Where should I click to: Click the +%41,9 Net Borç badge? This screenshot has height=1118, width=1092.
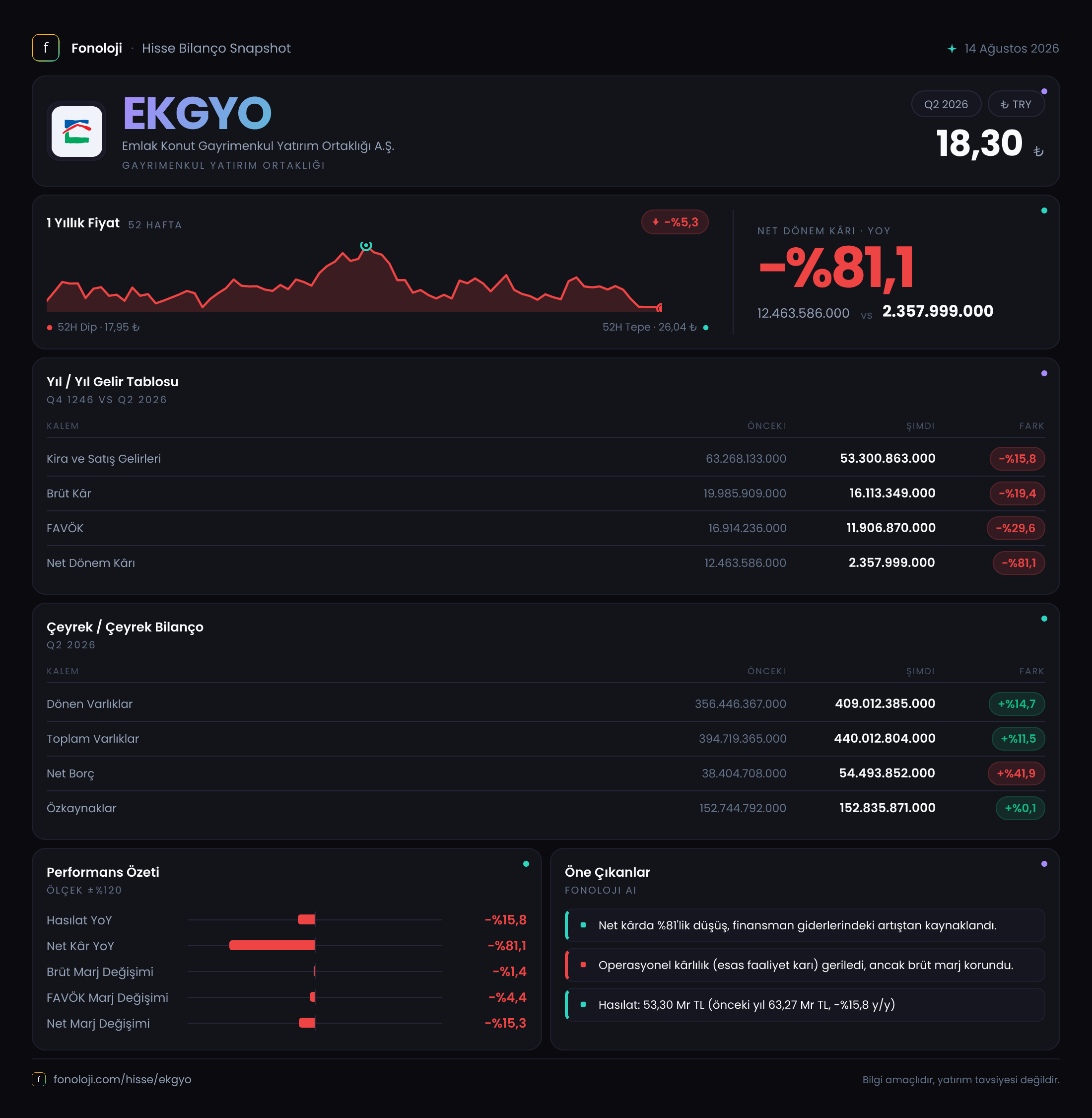click(1016, 773)
